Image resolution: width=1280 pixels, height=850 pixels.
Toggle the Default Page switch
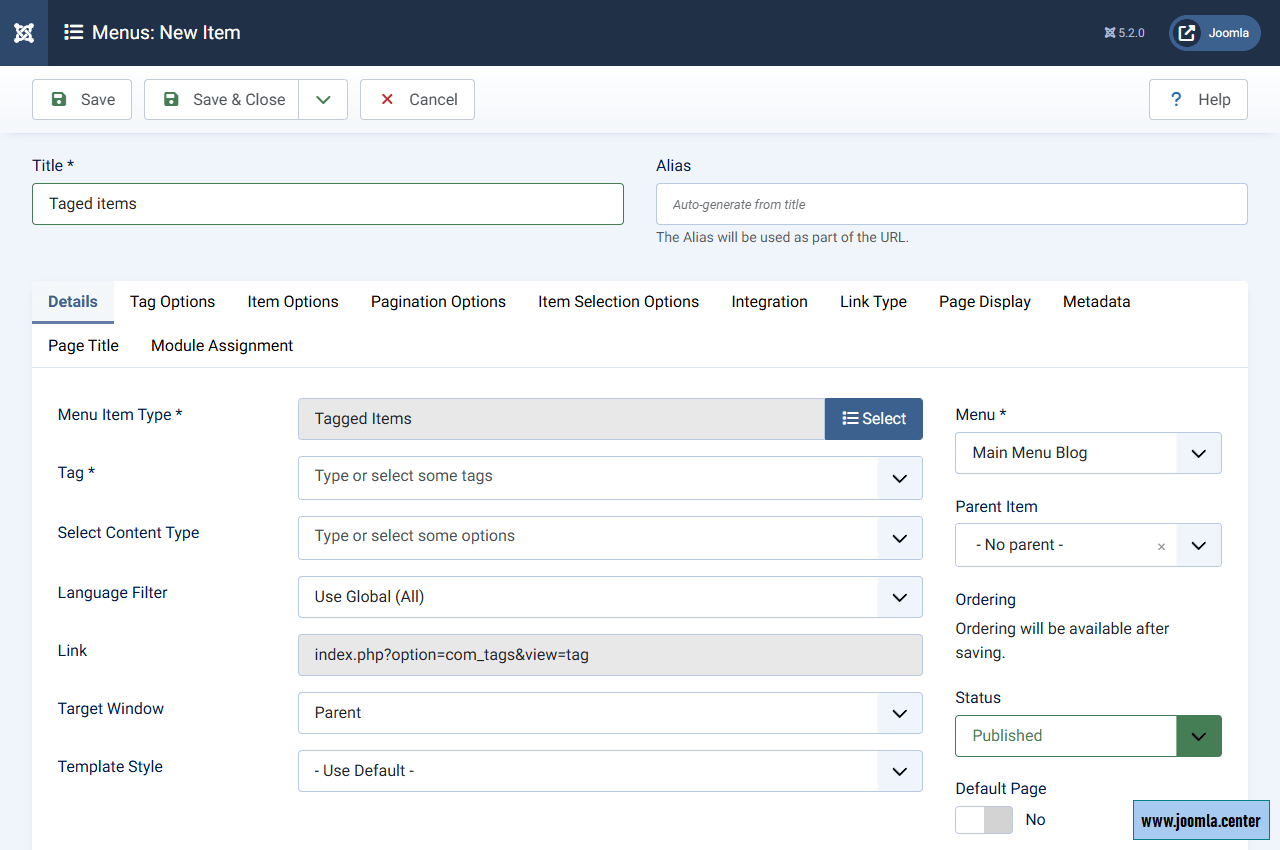984,820
